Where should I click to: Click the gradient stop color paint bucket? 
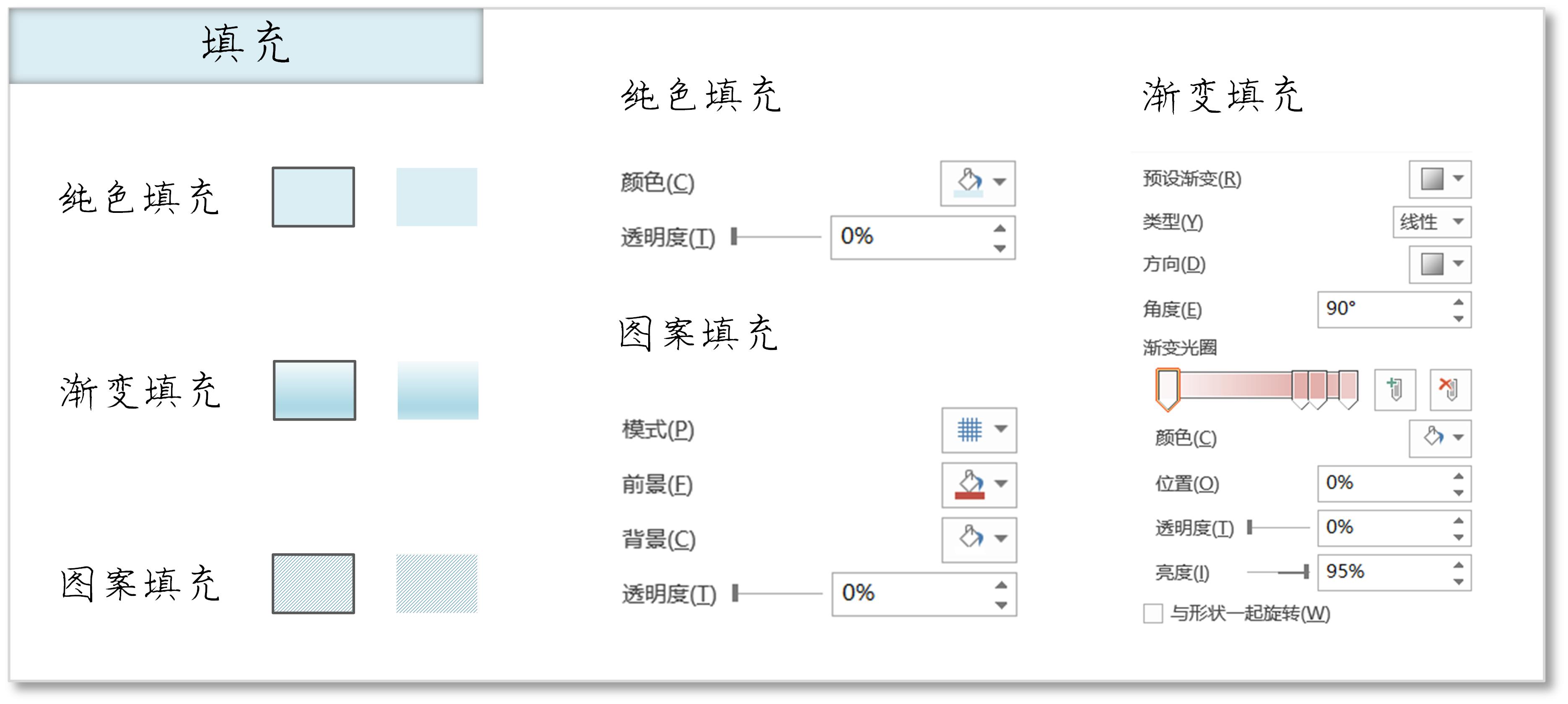(1433, 437)
